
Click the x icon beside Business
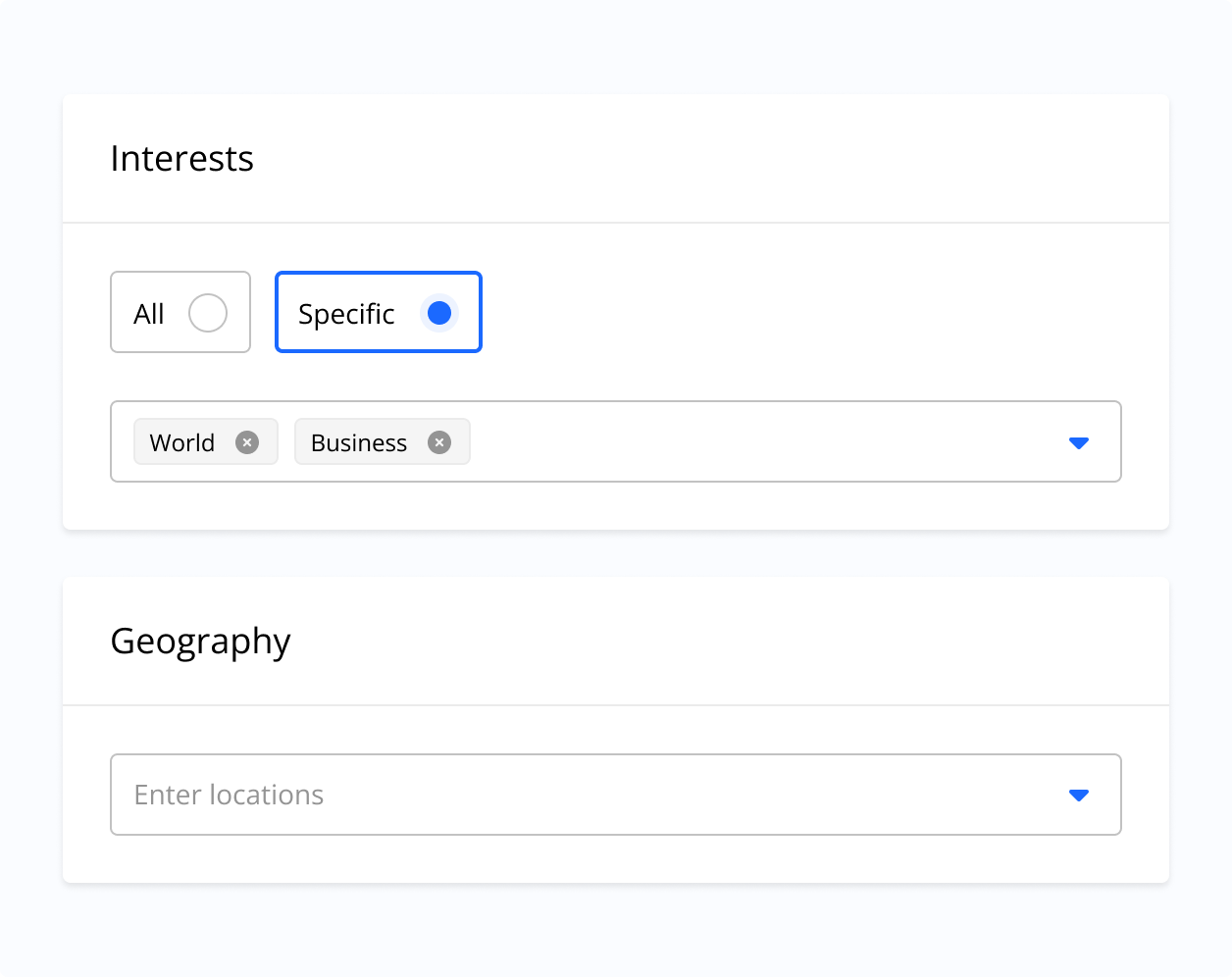tap(439, 442)
